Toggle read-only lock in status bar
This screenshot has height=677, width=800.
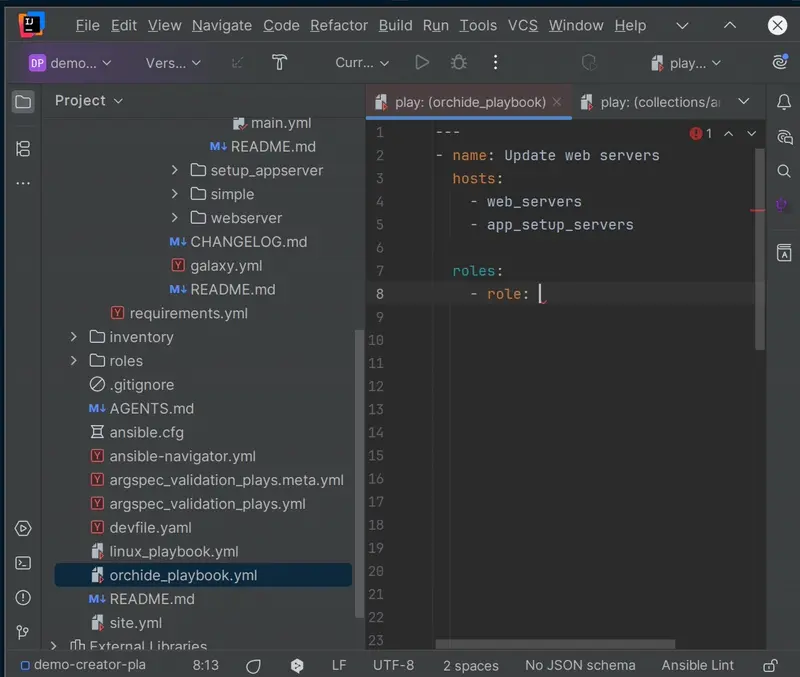pos(770,665)
